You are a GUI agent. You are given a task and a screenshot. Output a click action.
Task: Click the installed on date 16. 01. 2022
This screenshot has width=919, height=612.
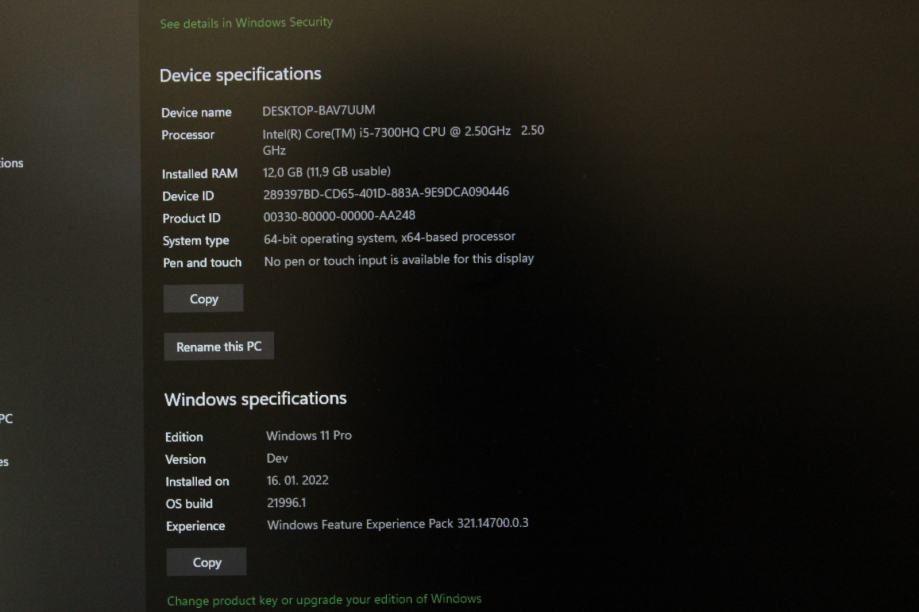point(297,480)
